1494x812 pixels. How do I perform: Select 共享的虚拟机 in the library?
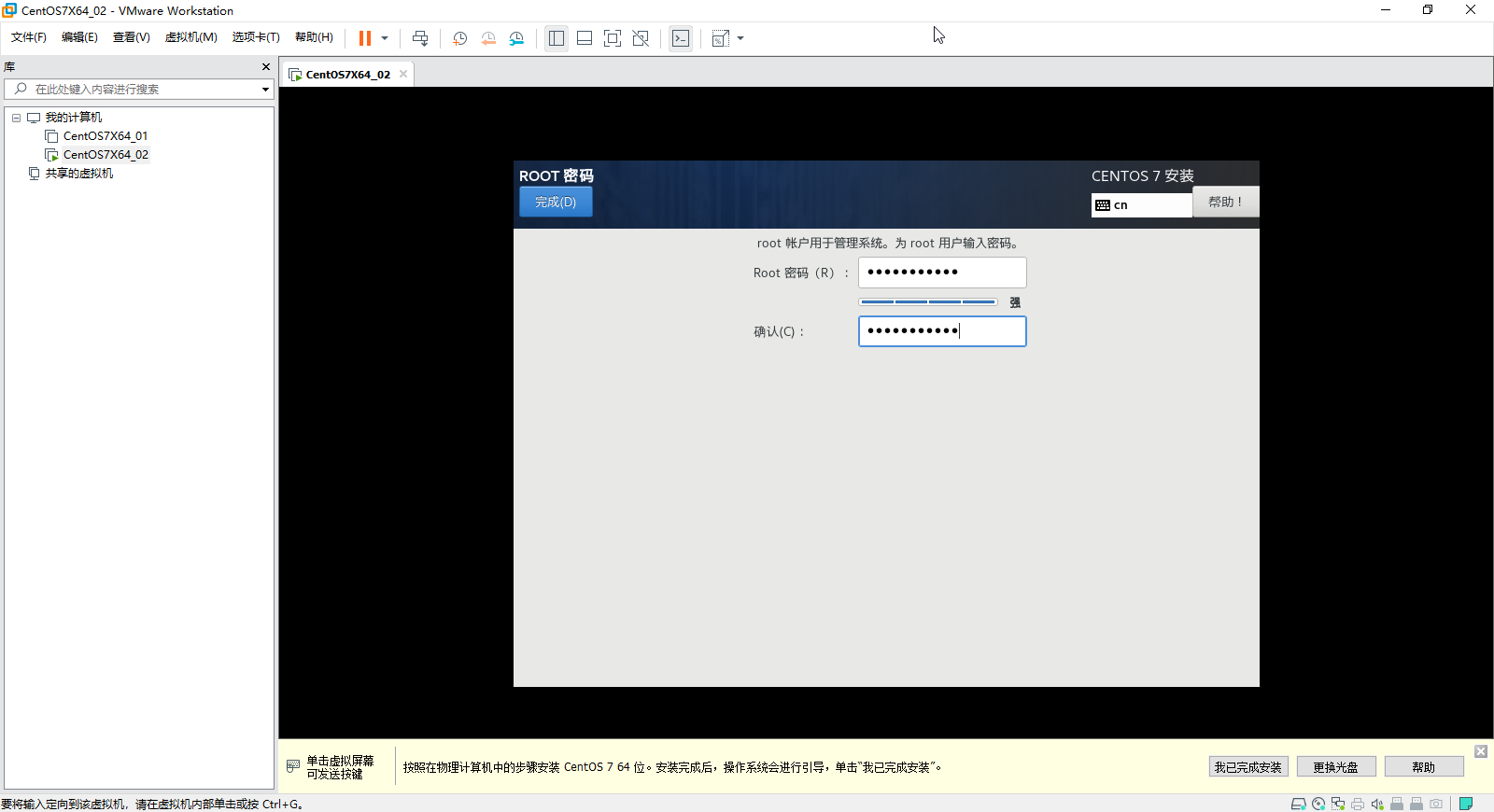[79, 174]
